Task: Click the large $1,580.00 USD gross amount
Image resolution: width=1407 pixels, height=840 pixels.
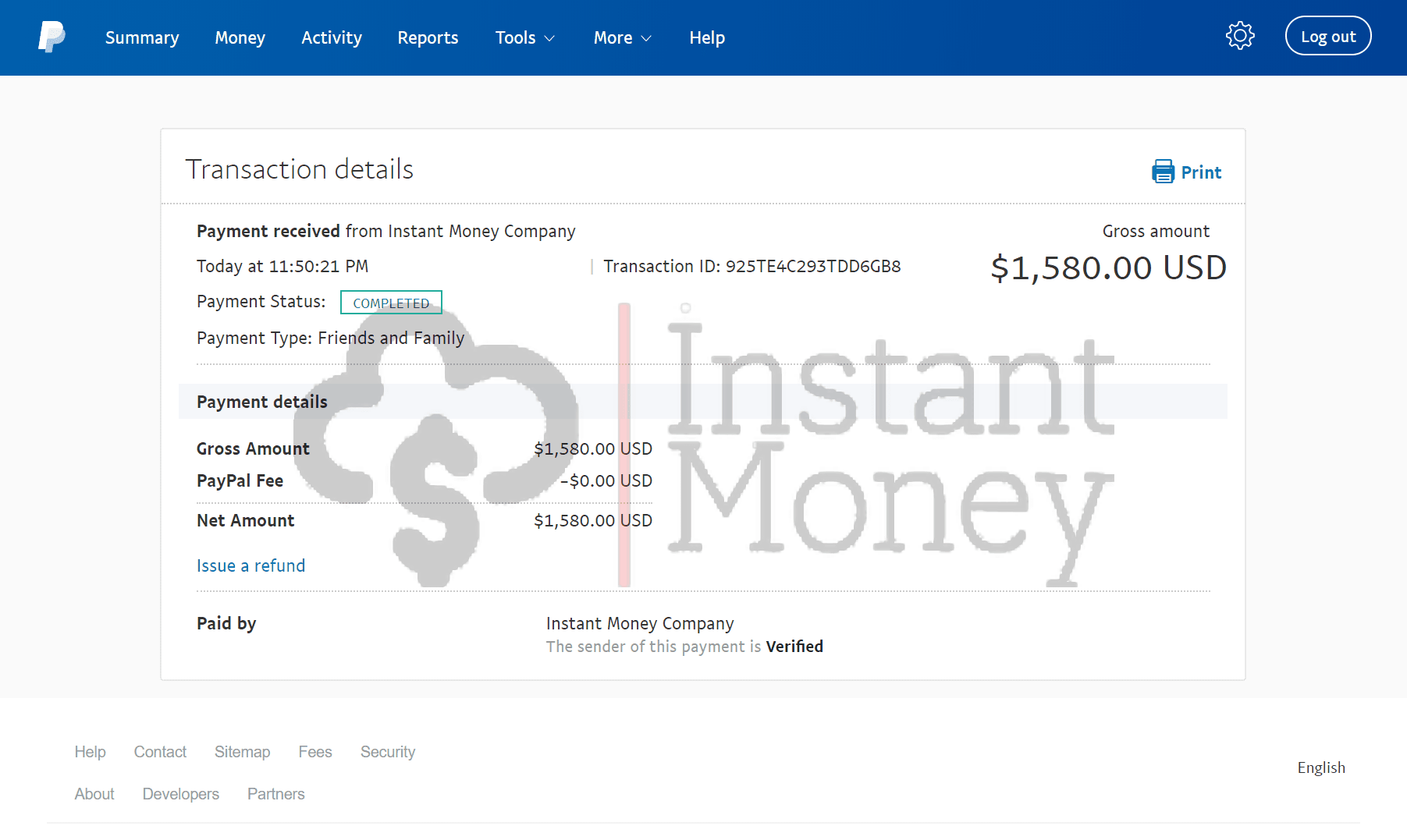Action: [1108, 268]
